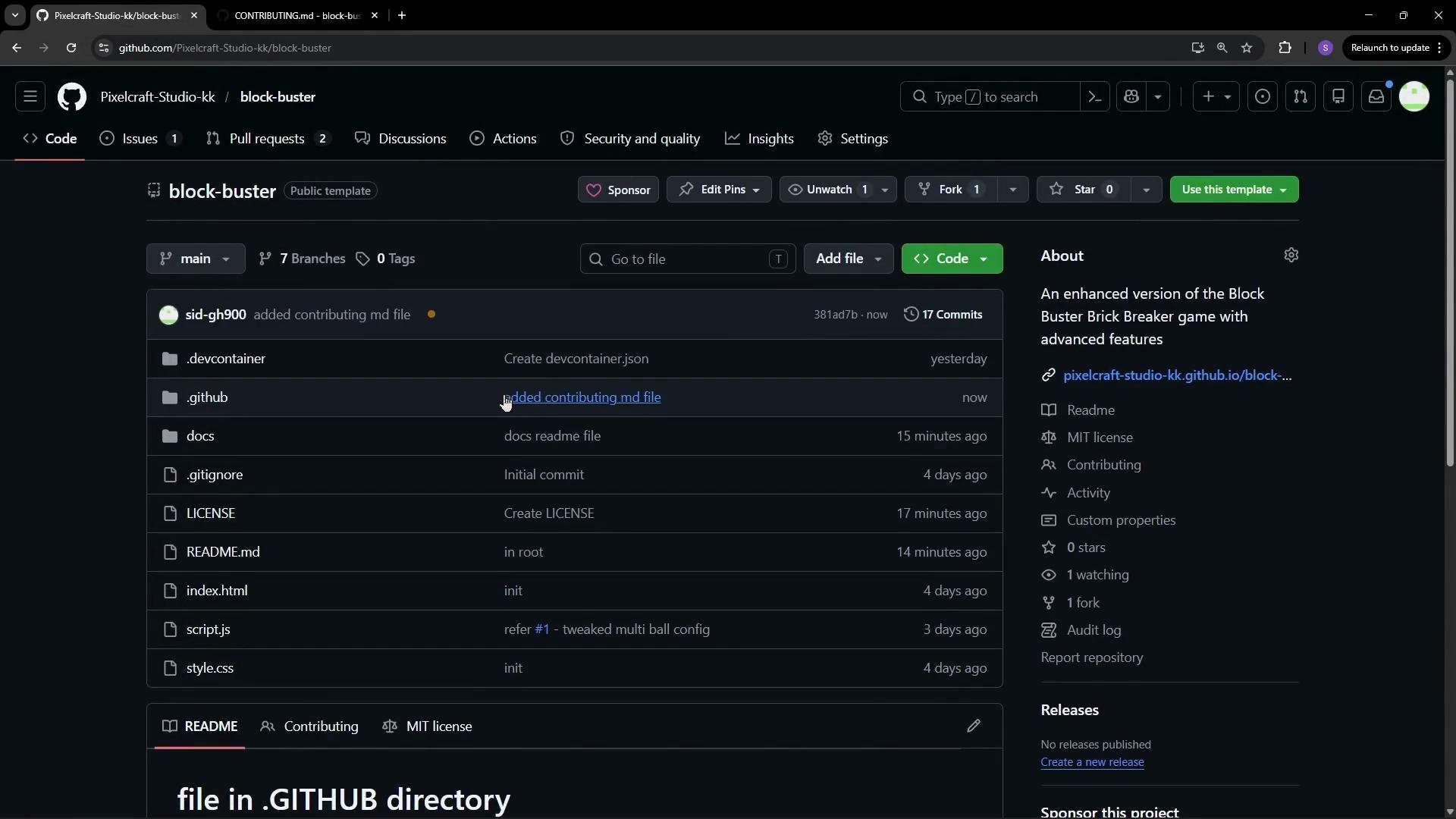Open the user avatar menu
1456x819 pixels.
[1414, 96]
